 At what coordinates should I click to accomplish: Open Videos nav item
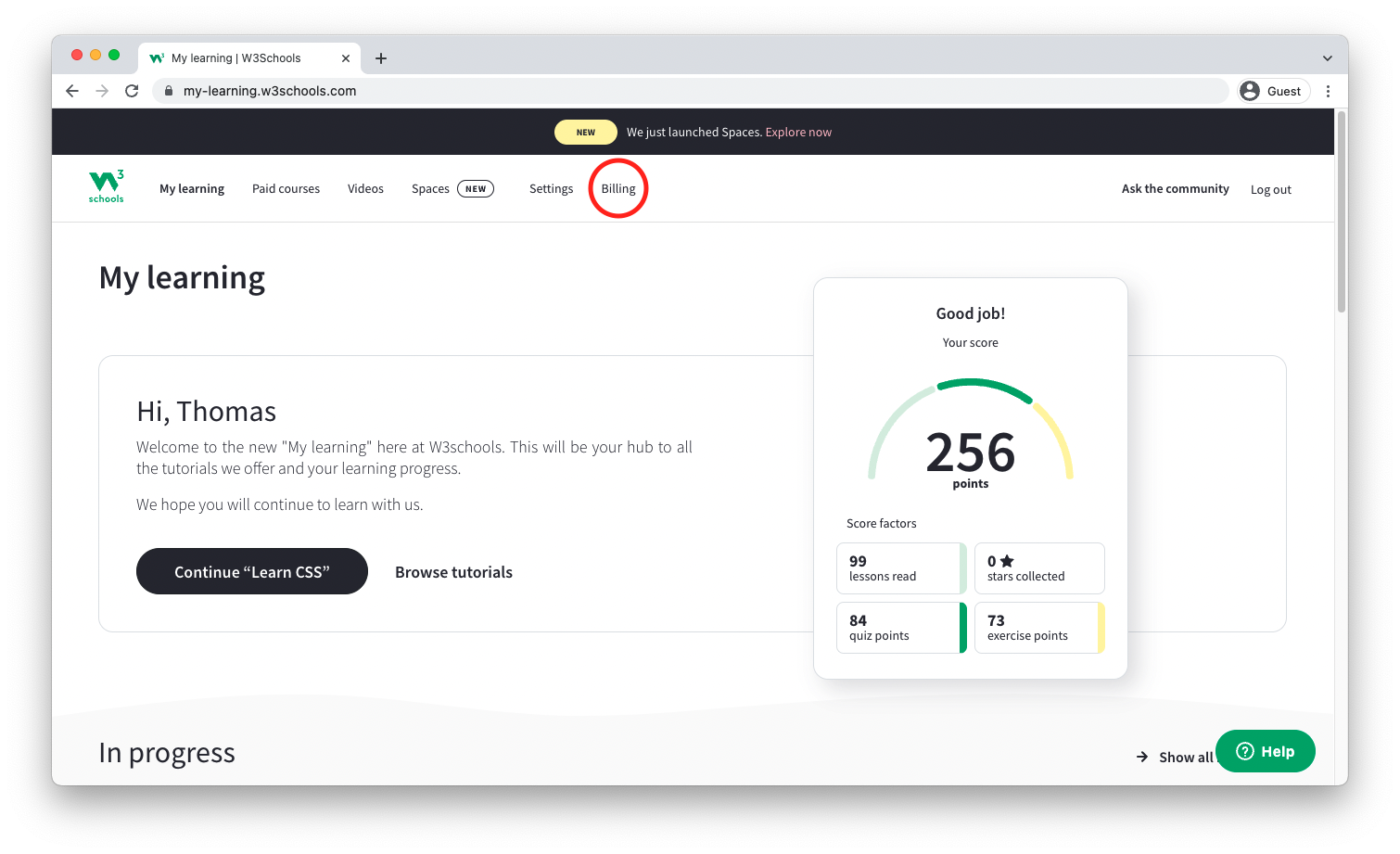click(365, 189)
